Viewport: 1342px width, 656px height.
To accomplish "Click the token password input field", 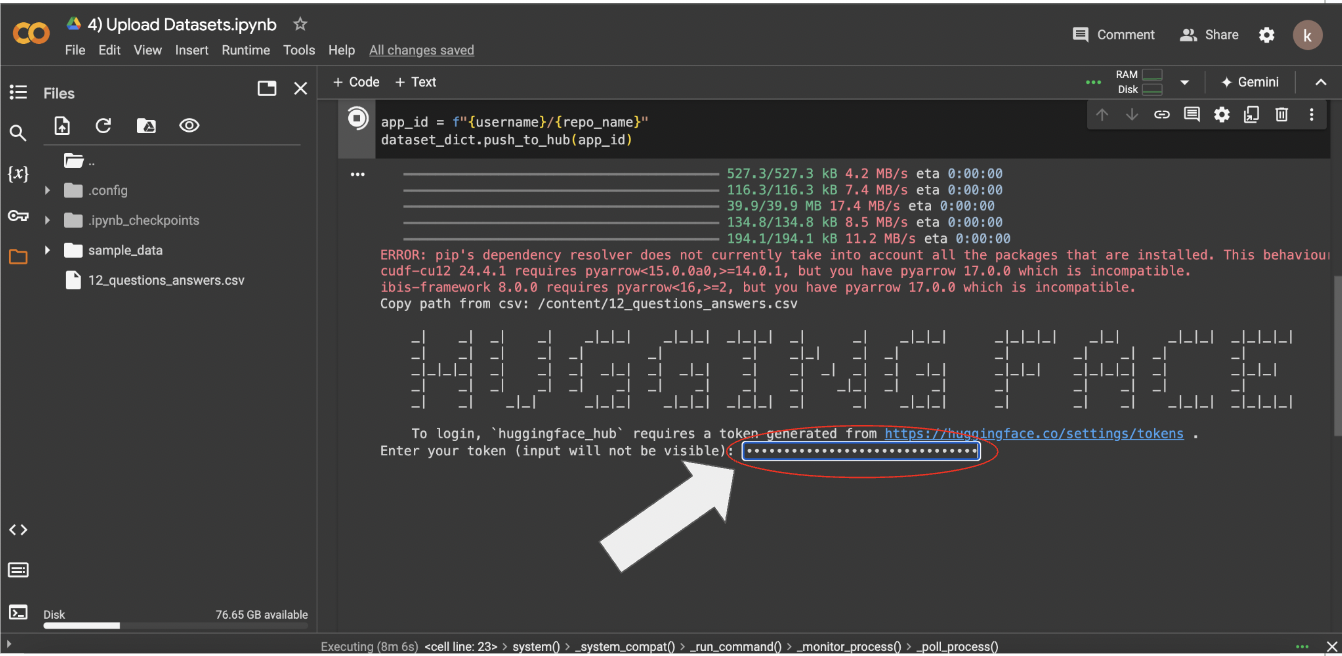I will (861, 451).
